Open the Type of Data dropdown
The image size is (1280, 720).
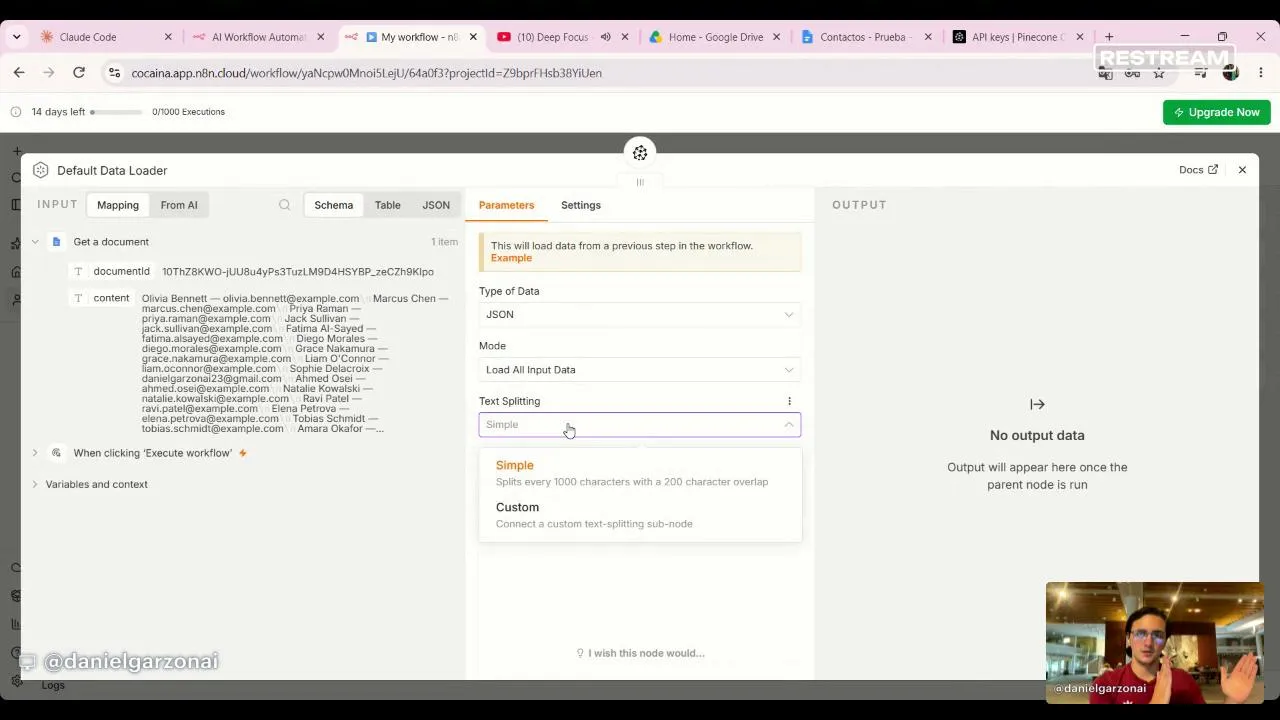point(640,314)
